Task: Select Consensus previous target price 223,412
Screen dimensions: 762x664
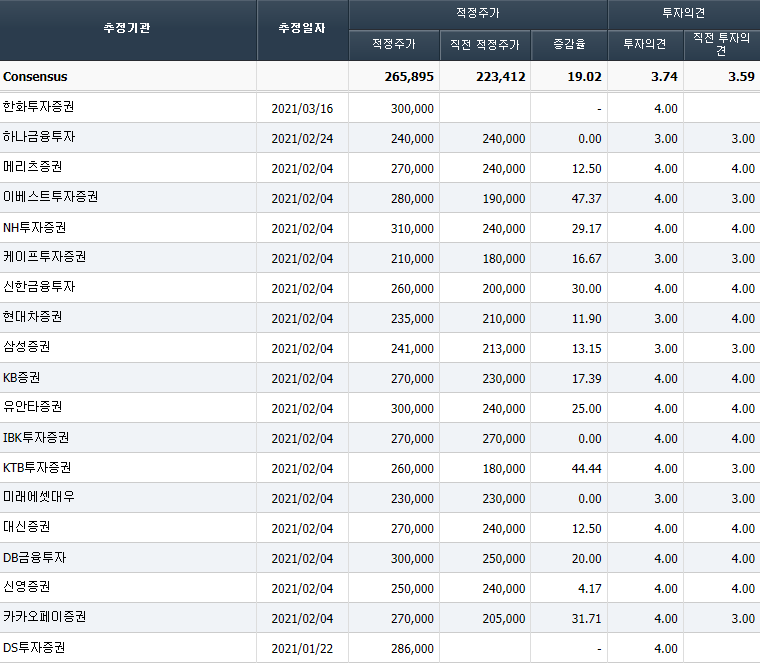Action: 501,77
